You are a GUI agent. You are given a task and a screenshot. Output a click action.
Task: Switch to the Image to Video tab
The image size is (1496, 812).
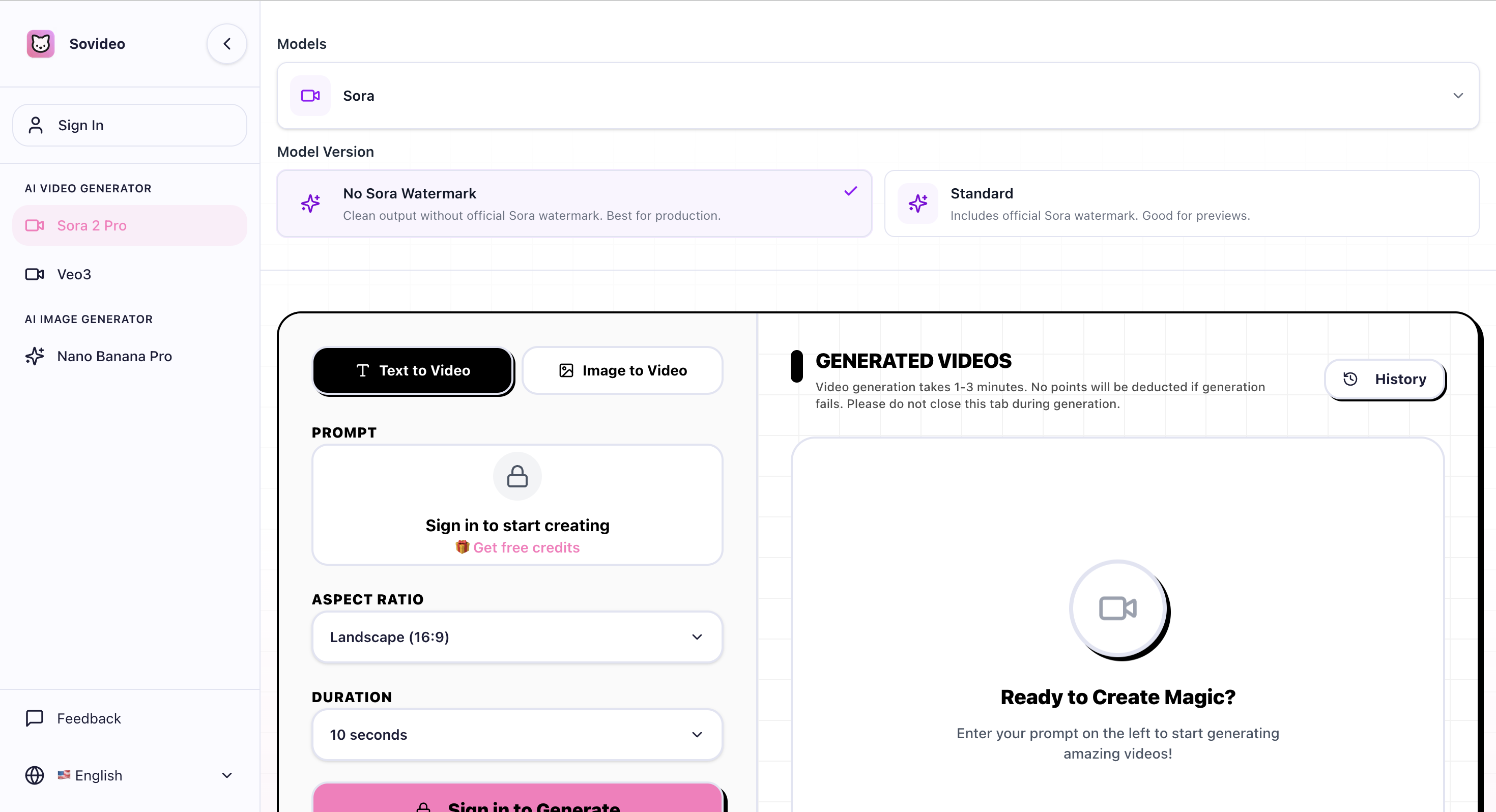(x=622, y=370)
